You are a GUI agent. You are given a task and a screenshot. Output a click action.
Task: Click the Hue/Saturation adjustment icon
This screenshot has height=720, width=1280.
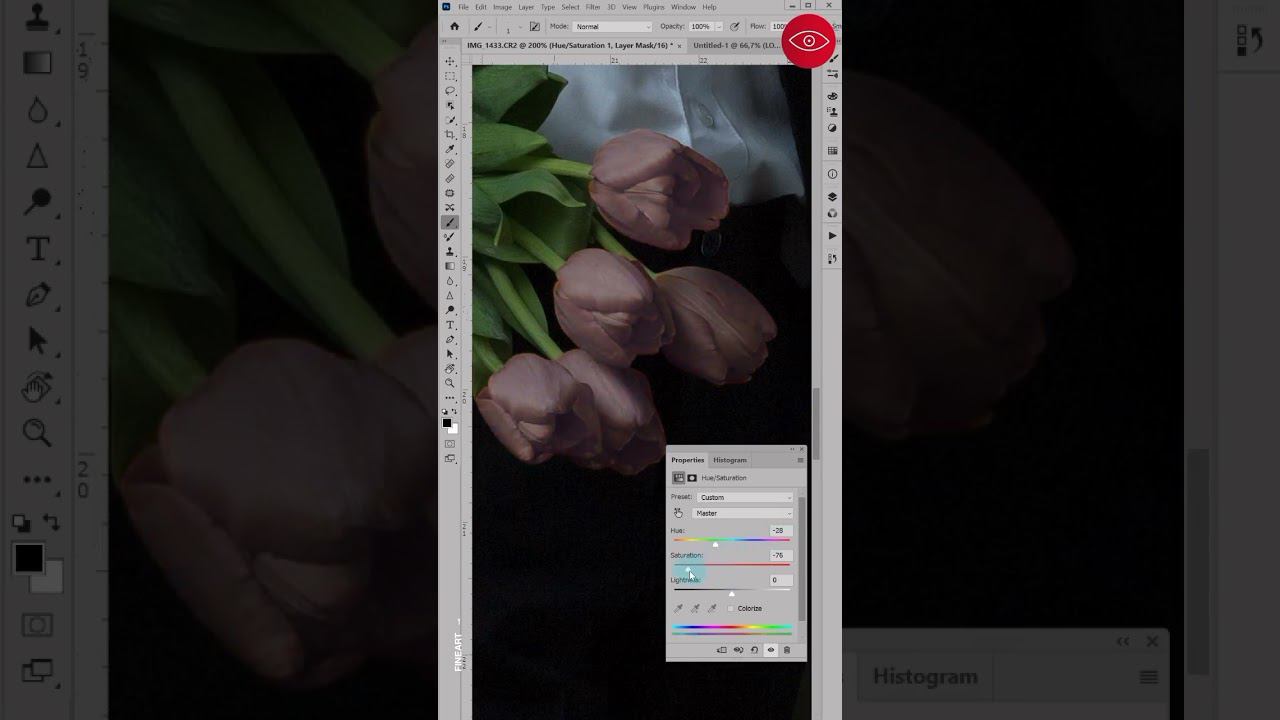pyautogui.click(x=678, y=478)
